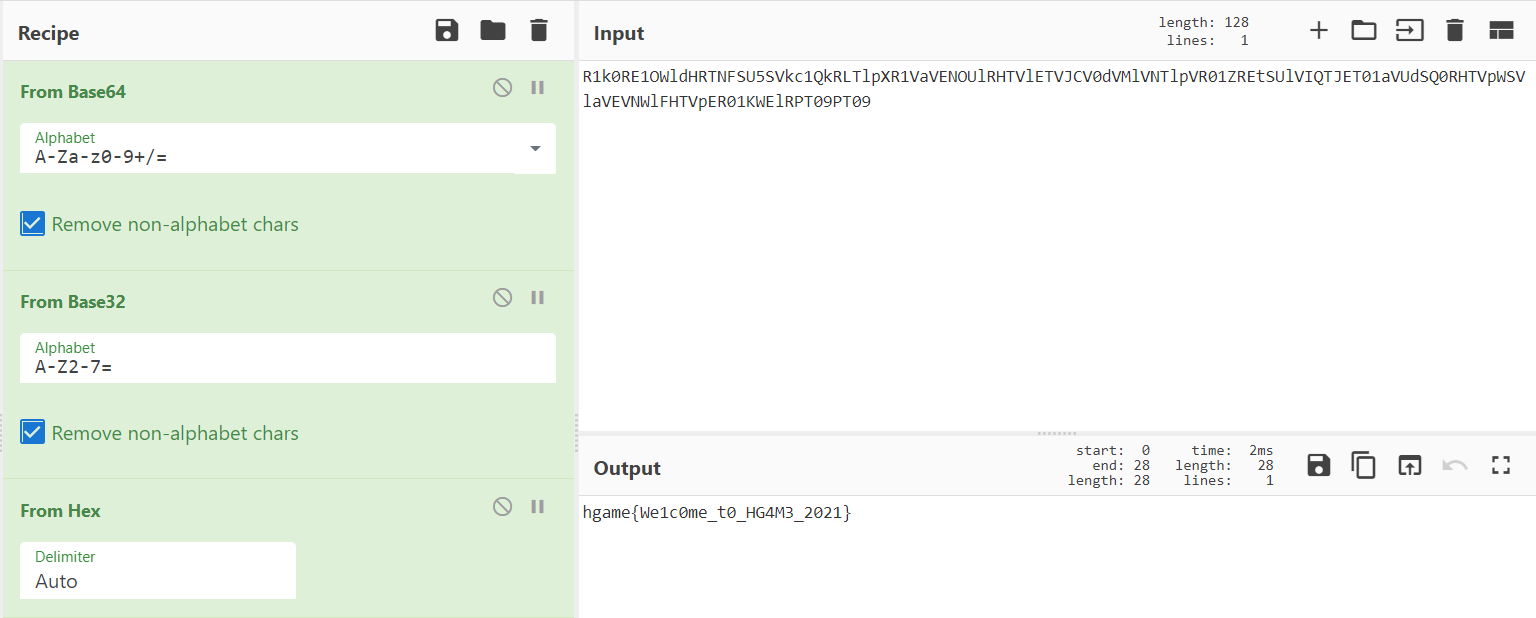
Task: Maximise the output pane
Action: click(1500, 465)
